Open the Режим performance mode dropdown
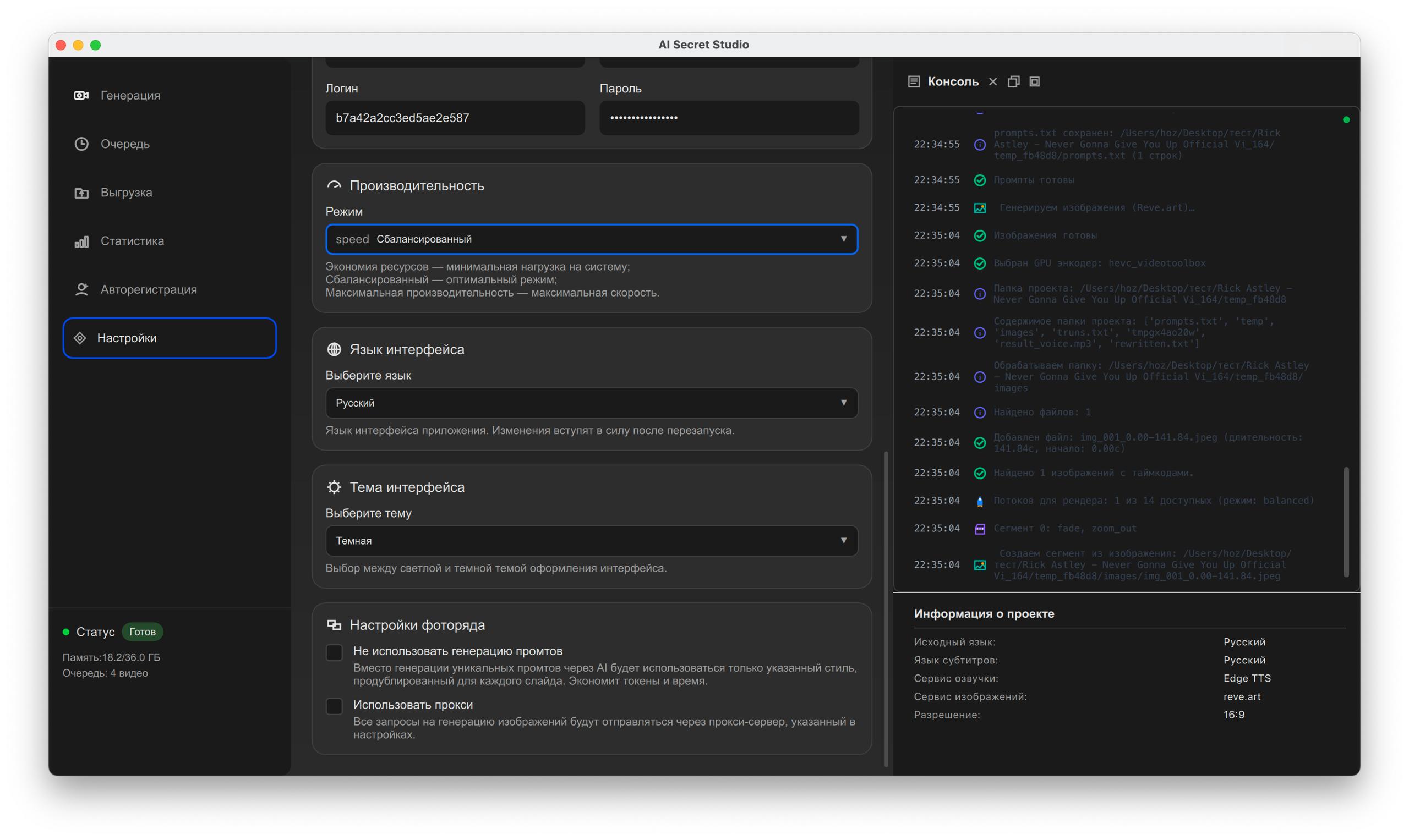Screen dimensions: 1409x840 591,239
